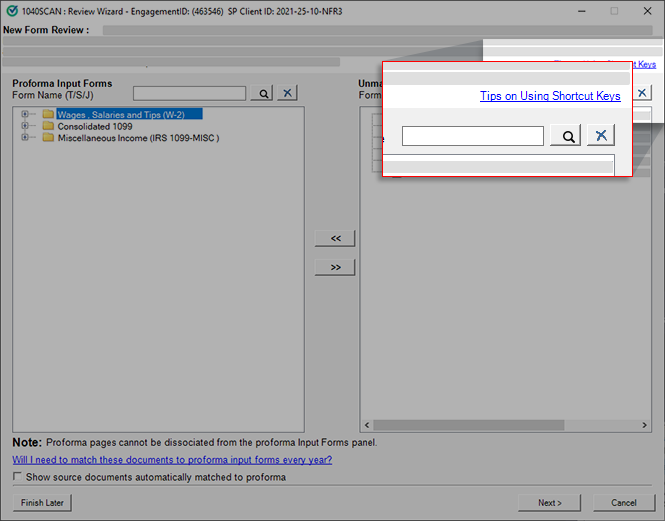This screenshot has width=665, height=521.
Task: Toggle Show source documents automatically matched checkbox
Action: pos(17,476)
